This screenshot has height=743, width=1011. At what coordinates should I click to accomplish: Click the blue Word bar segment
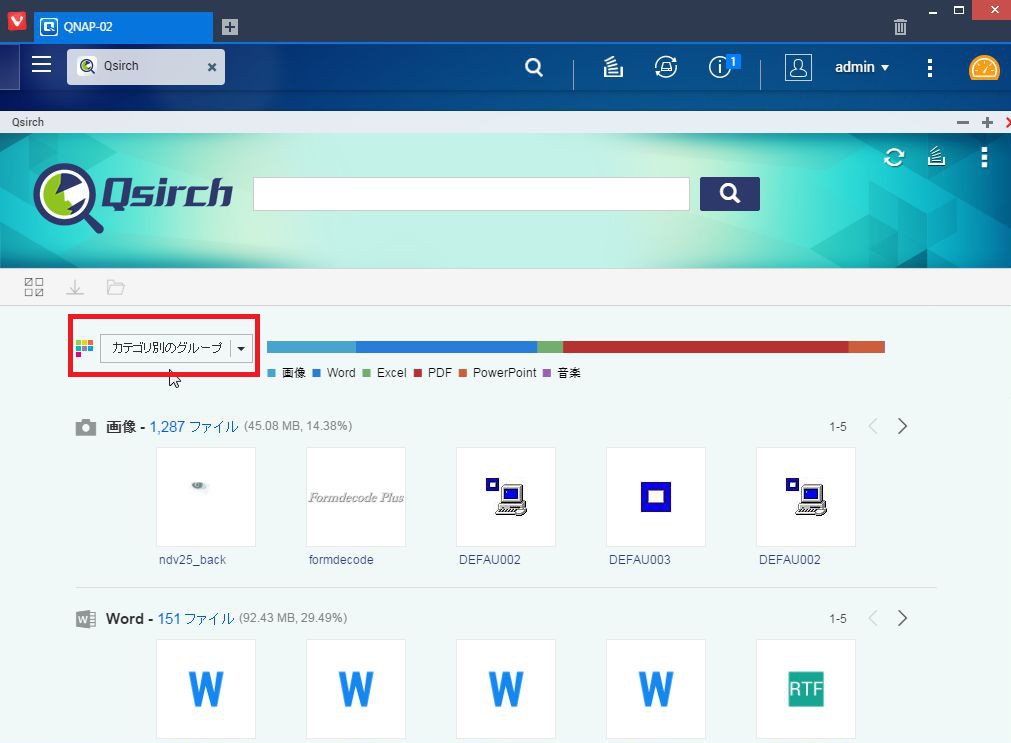(x=446, y=347)
